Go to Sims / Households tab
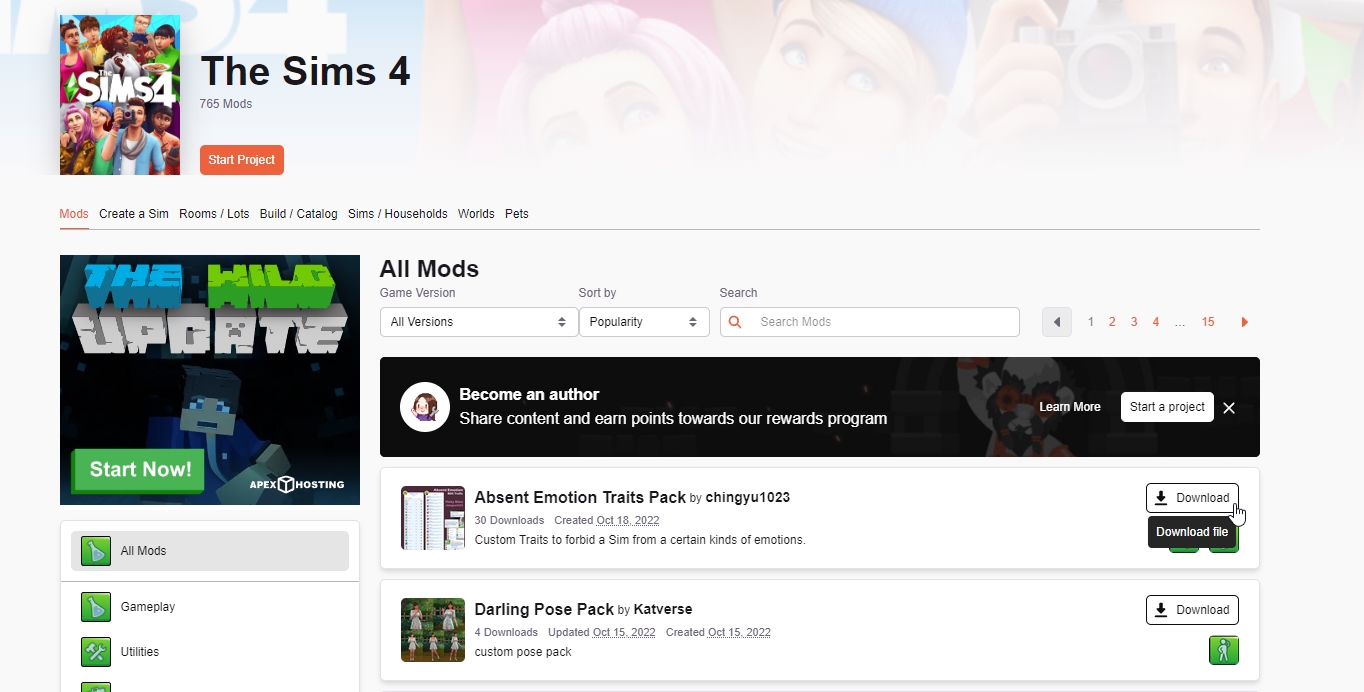This screenshot has height=692, width=1364. [398, 214]
